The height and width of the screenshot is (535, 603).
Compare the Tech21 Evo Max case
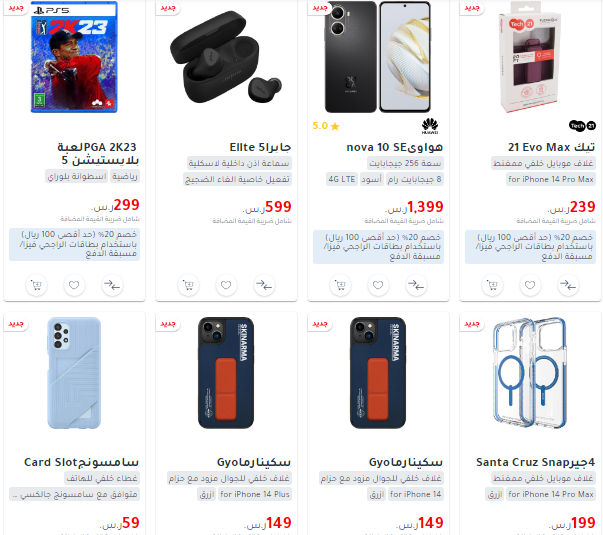click(568, 285)
